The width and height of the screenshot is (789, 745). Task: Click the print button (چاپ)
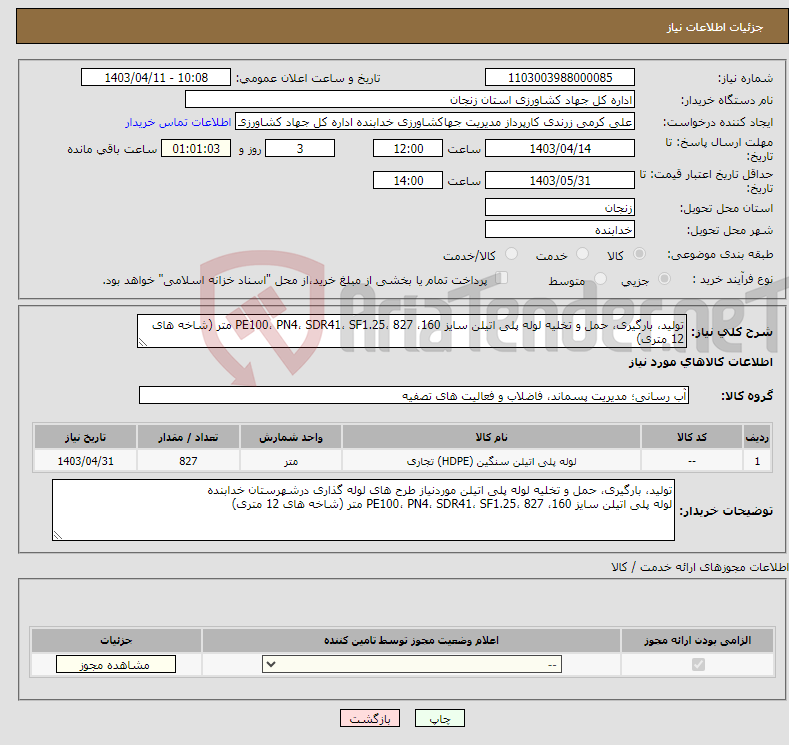coord(439,718)
